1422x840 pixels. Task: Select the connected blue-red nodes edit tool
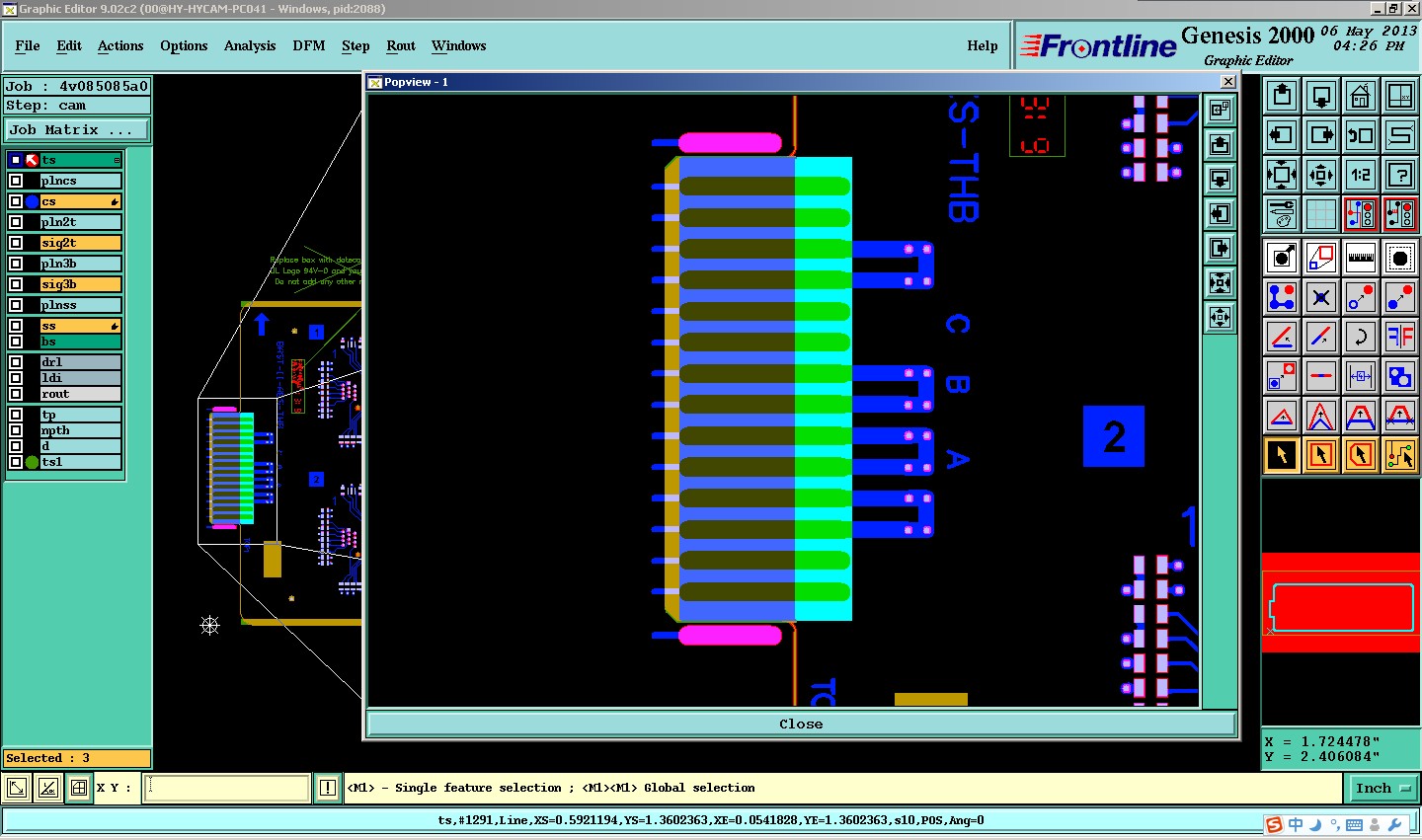1282,297
